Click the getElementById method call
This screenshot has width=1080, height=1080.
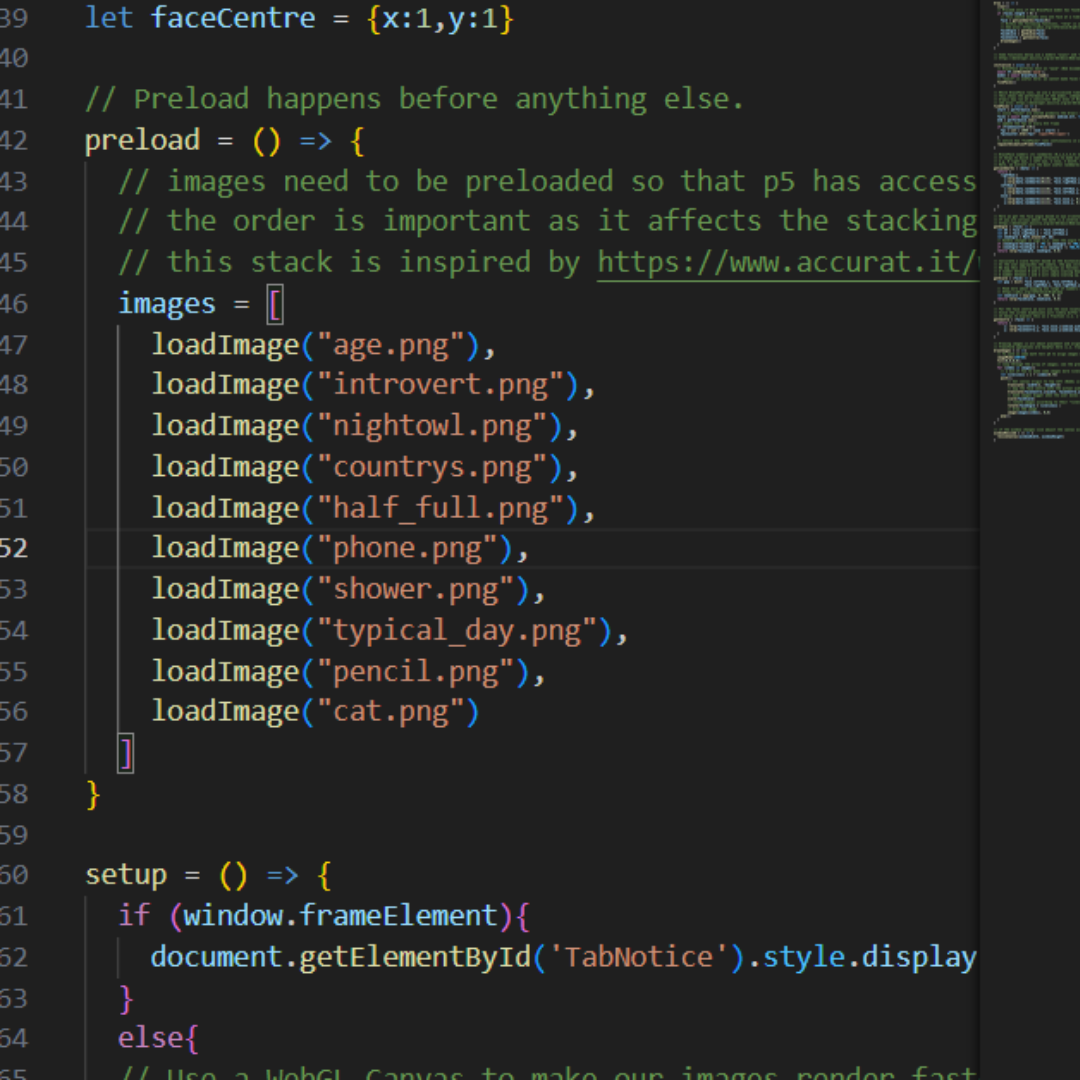415,957
